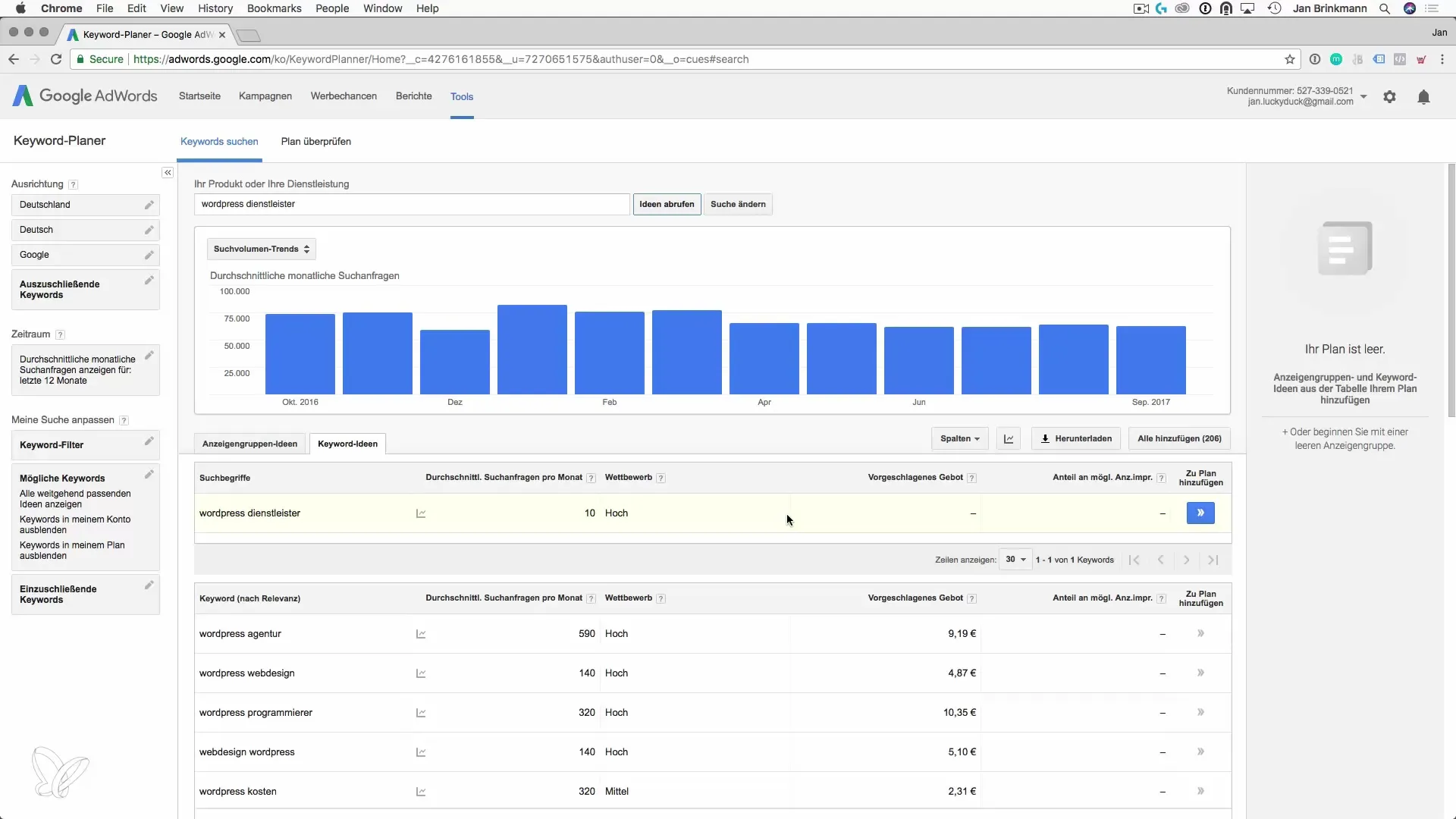Open help for Wettbewerb column in Suchbegriffe table
The width and height of the screenshot is (1456, 819).
[x=661, y=479]
